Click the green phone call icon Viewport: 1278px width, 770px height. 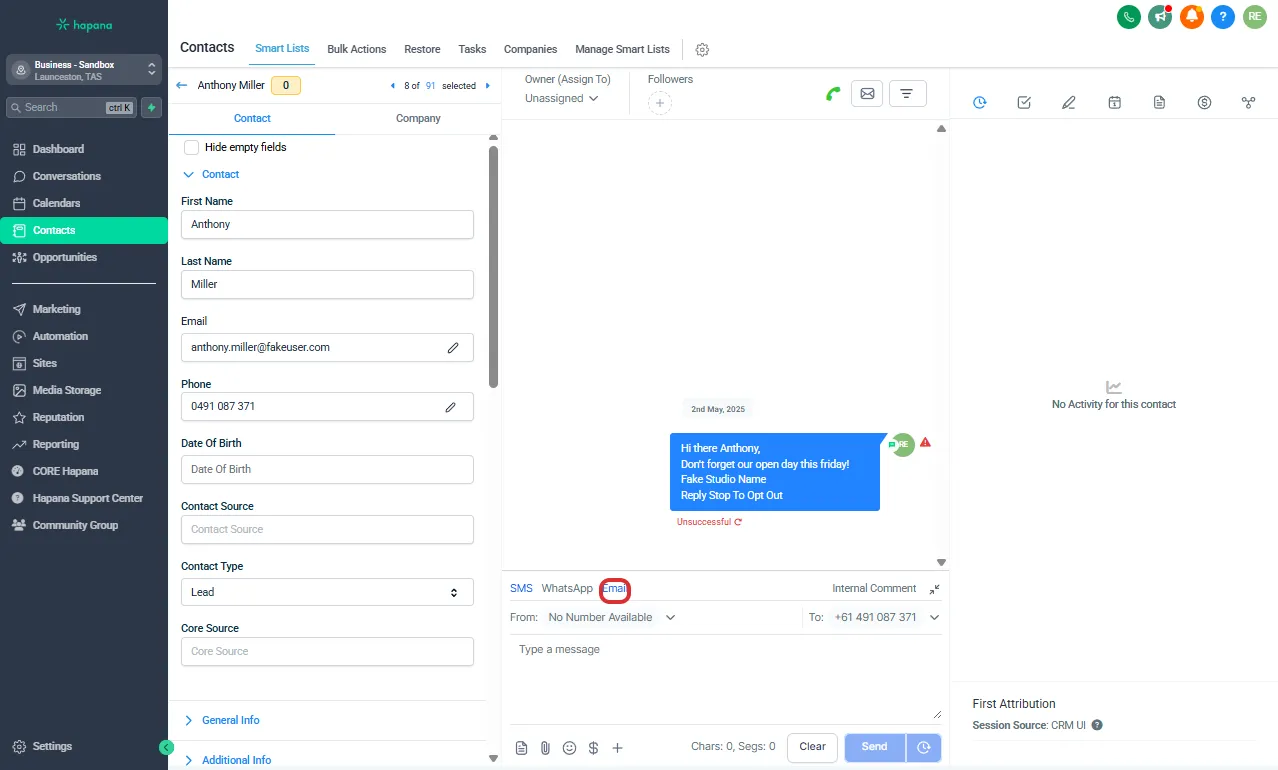click(x=833, y=94)
